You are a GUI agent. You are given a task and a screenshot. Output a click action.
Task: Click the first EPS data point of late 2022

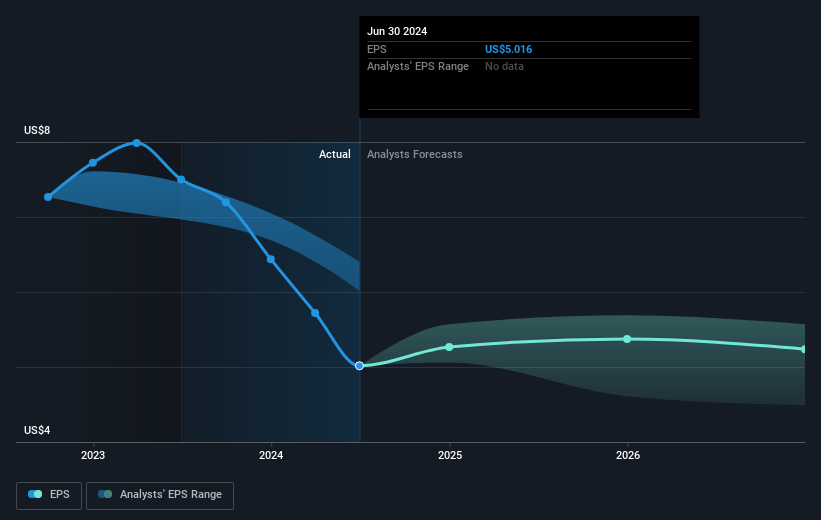pyautogui.click(x=48, y=197)
